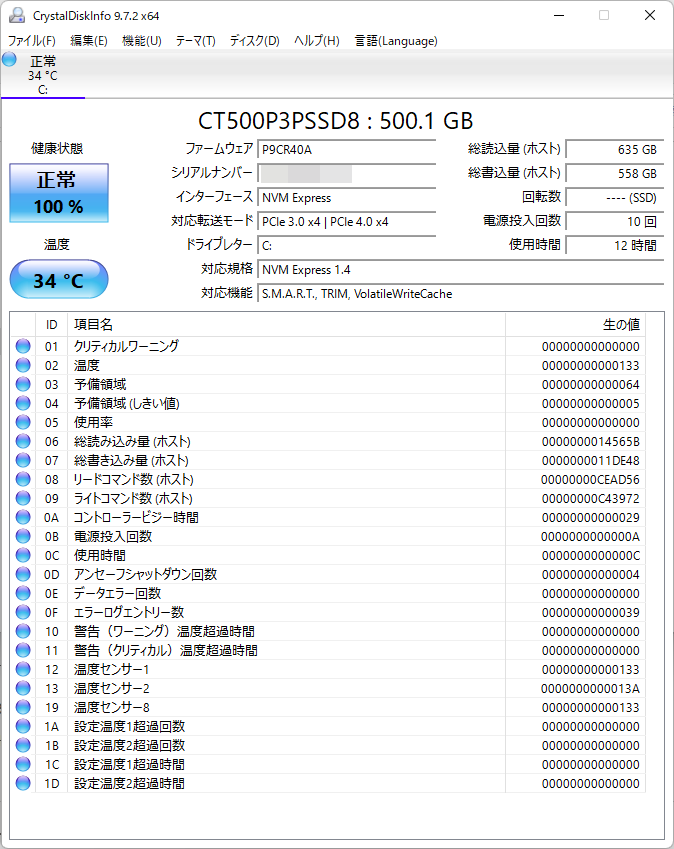Click status orb beside 電源投入回数 row 0B
674x849 pixels.
(23, 536)
